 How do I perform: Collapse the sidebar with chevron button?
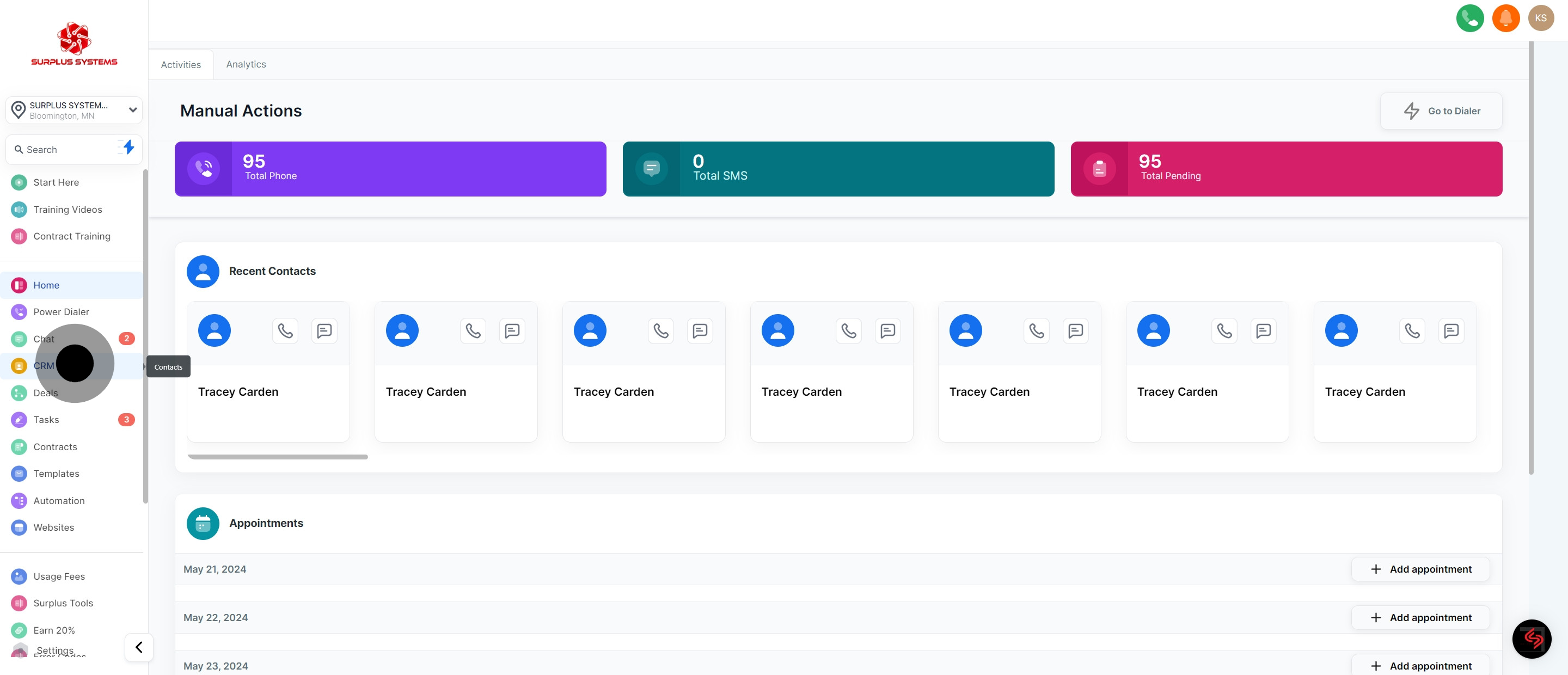(139, 647)
